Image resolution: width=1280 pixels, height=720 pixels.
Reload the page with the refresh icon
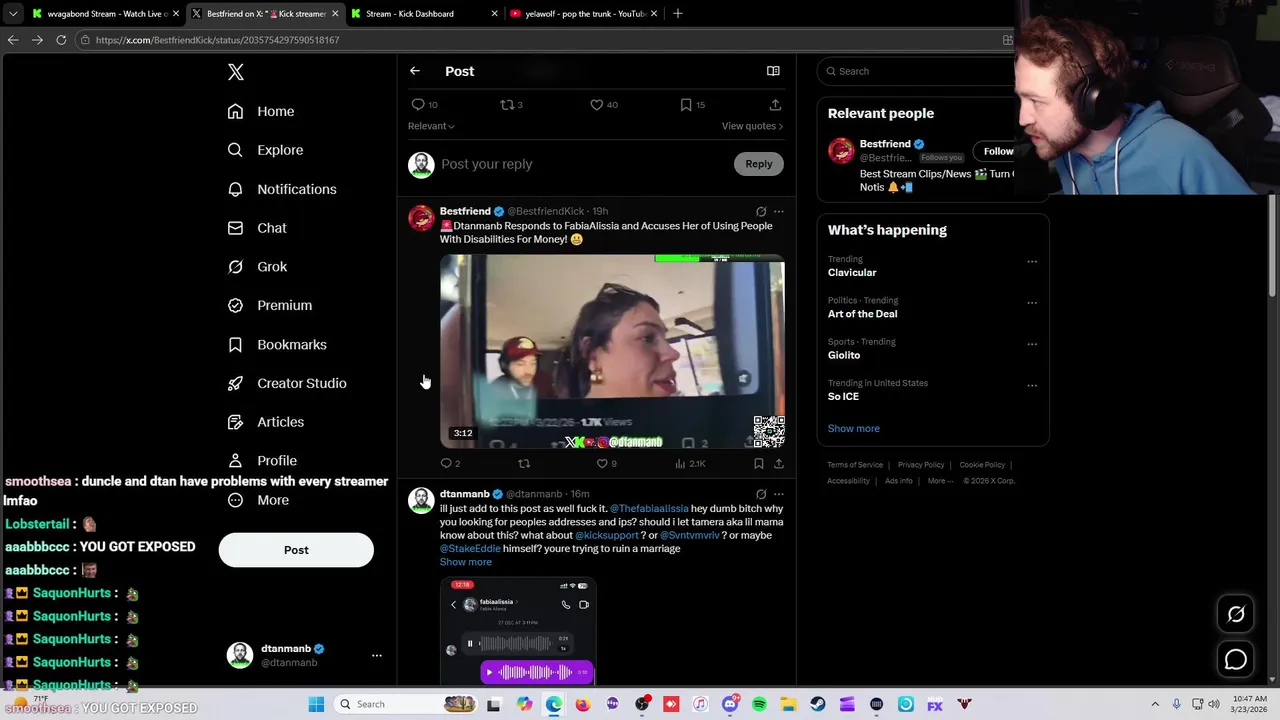tap(61, 40)
